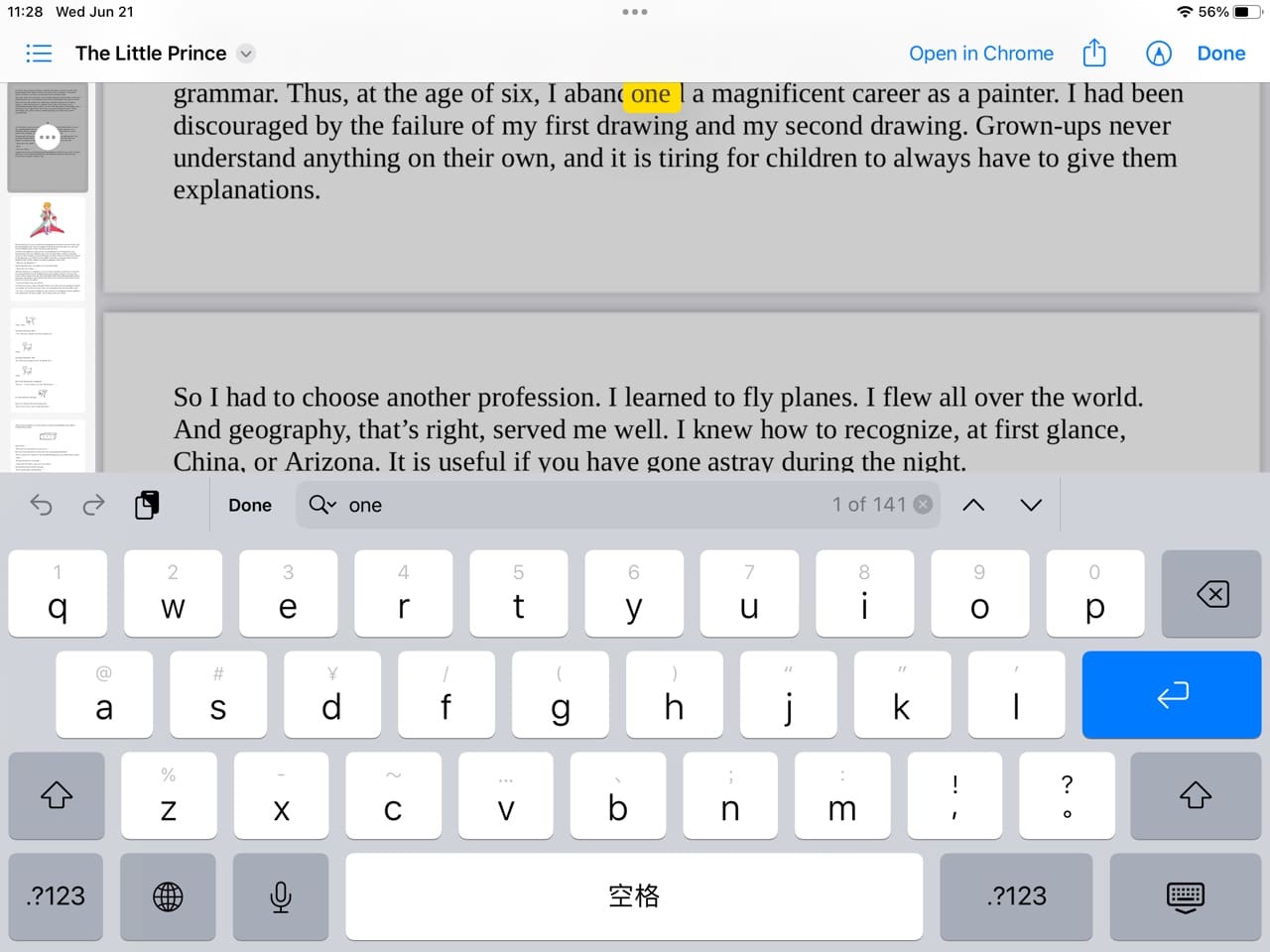
Task: Enable the Shift key
Action: (x=57, y=795)
